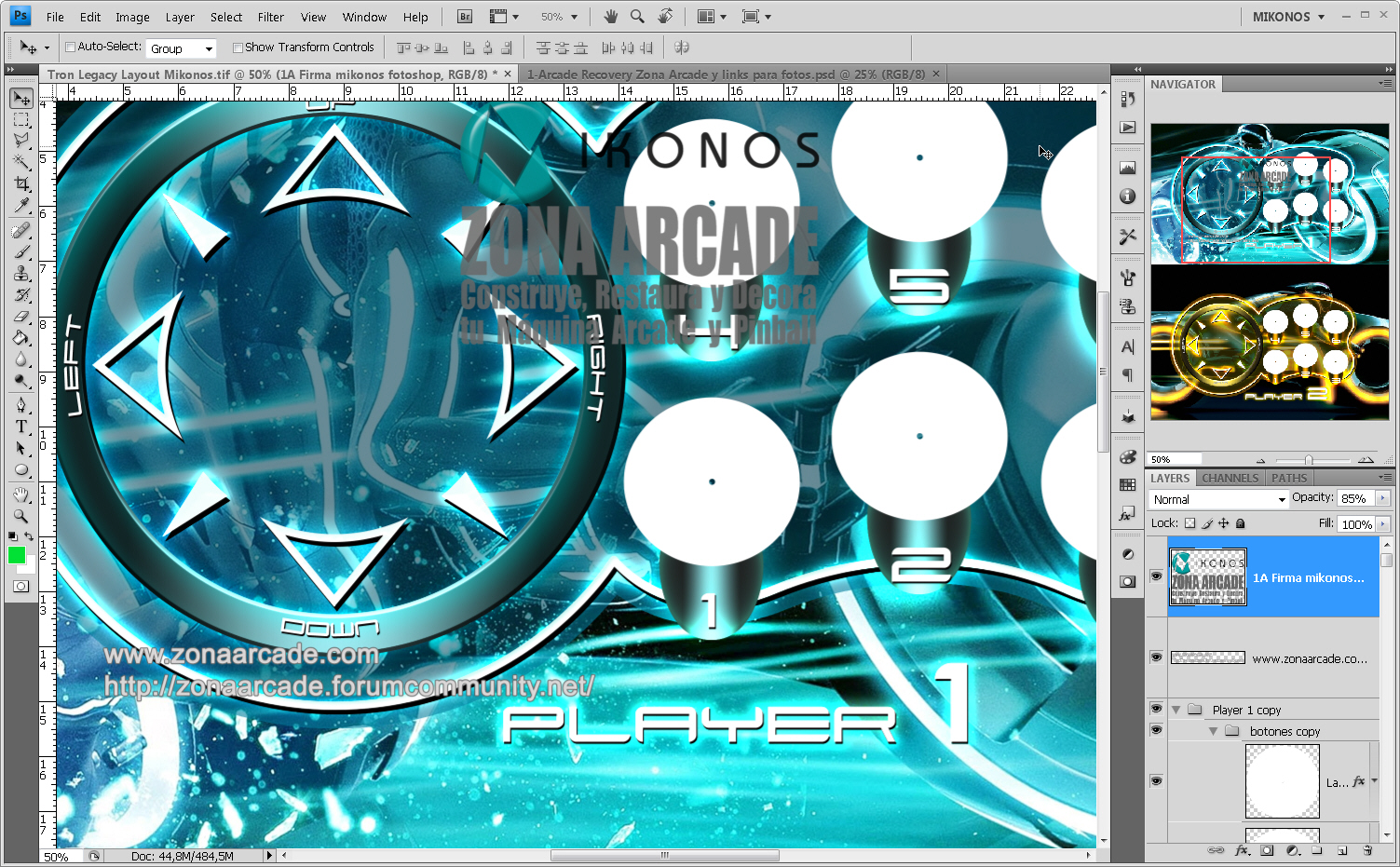Toggle Quick Mask mode

point(20,586)
